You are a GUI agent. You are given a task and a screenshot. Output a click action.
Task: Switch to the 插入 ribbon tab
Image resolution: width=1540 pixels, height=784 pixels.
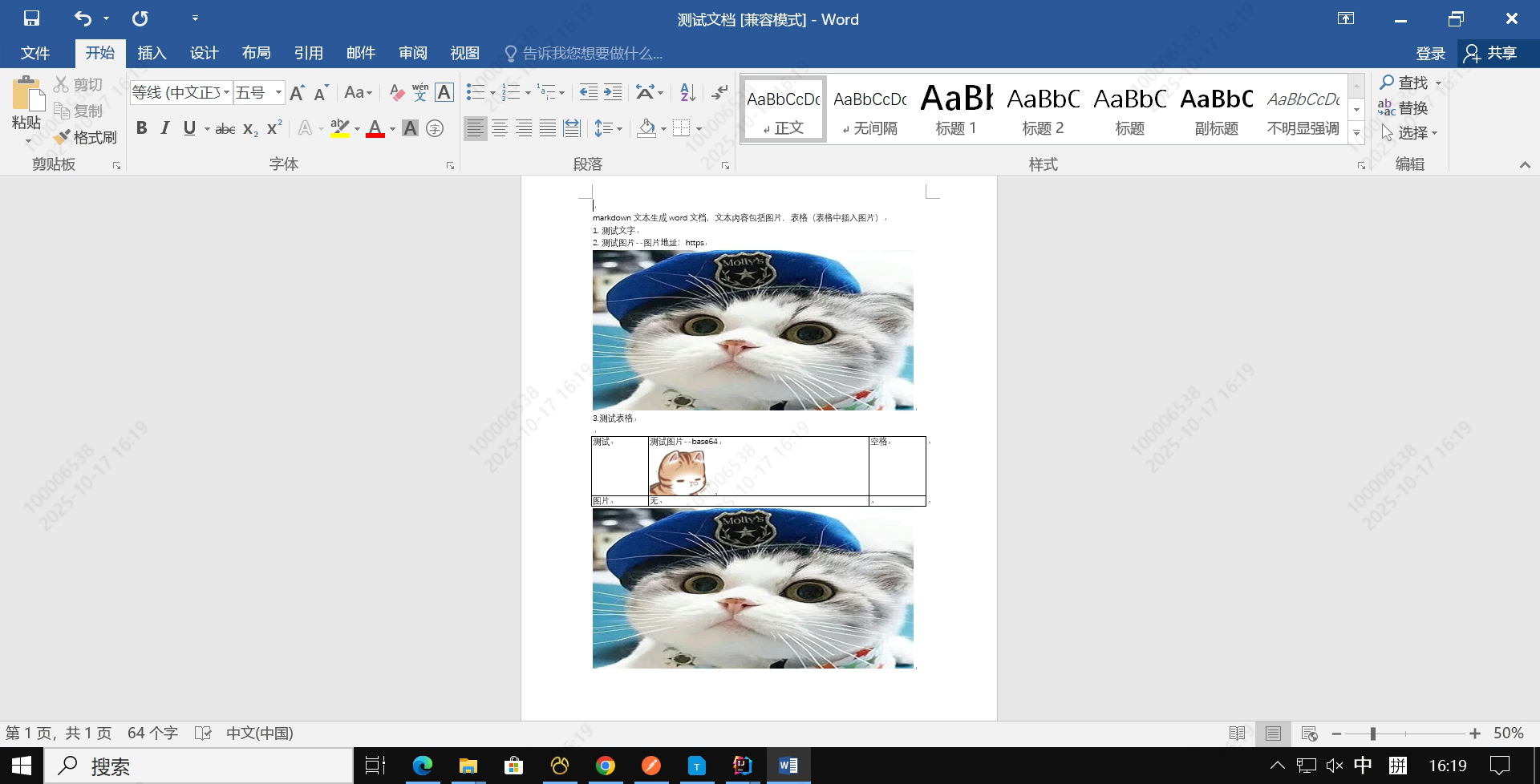(x=152, y=53)
